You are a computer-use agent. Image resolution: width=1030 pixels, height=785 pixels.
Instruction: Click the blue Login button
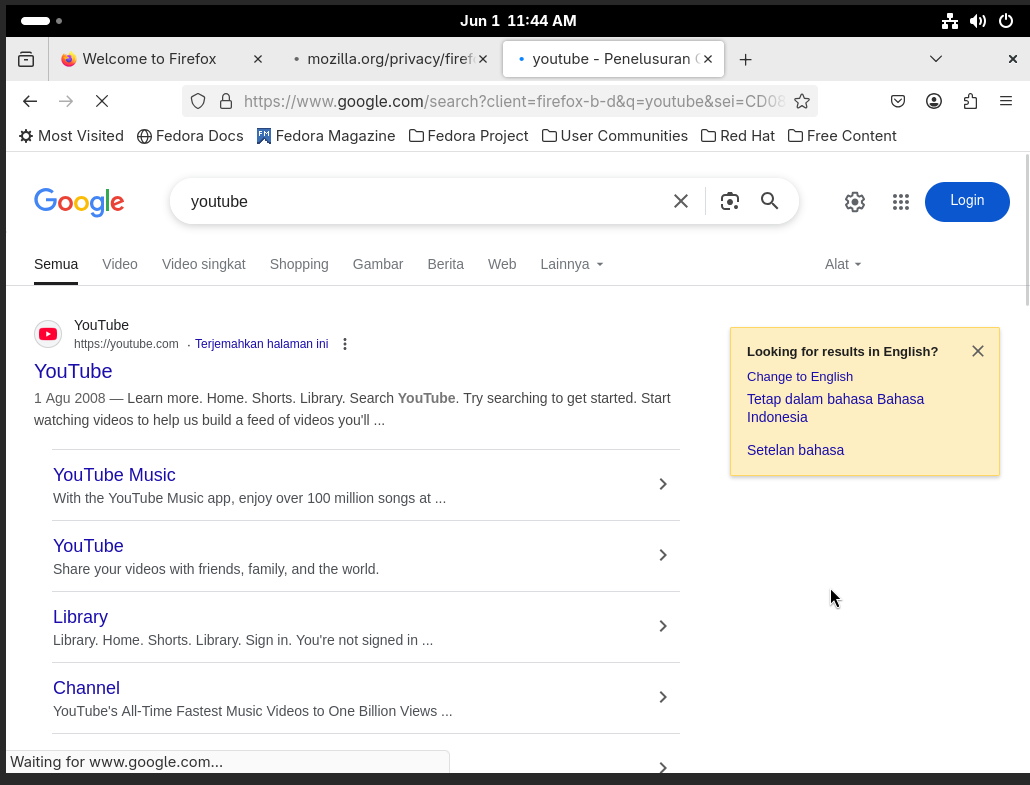(x=967, y=202)
